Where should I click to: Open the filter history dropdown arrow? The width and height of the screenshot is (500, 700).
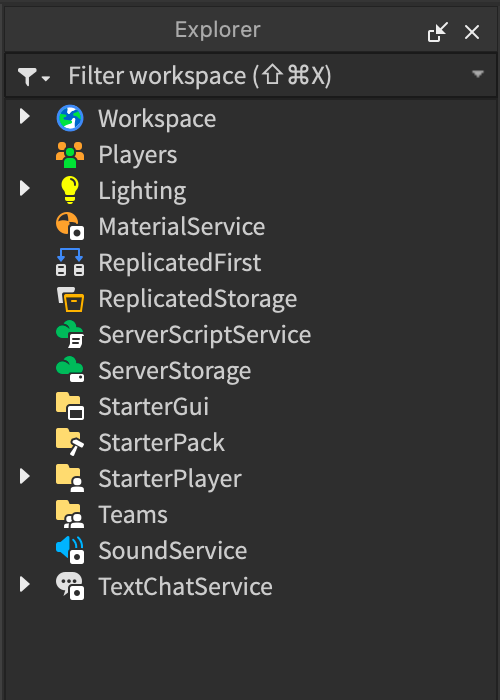478,74
